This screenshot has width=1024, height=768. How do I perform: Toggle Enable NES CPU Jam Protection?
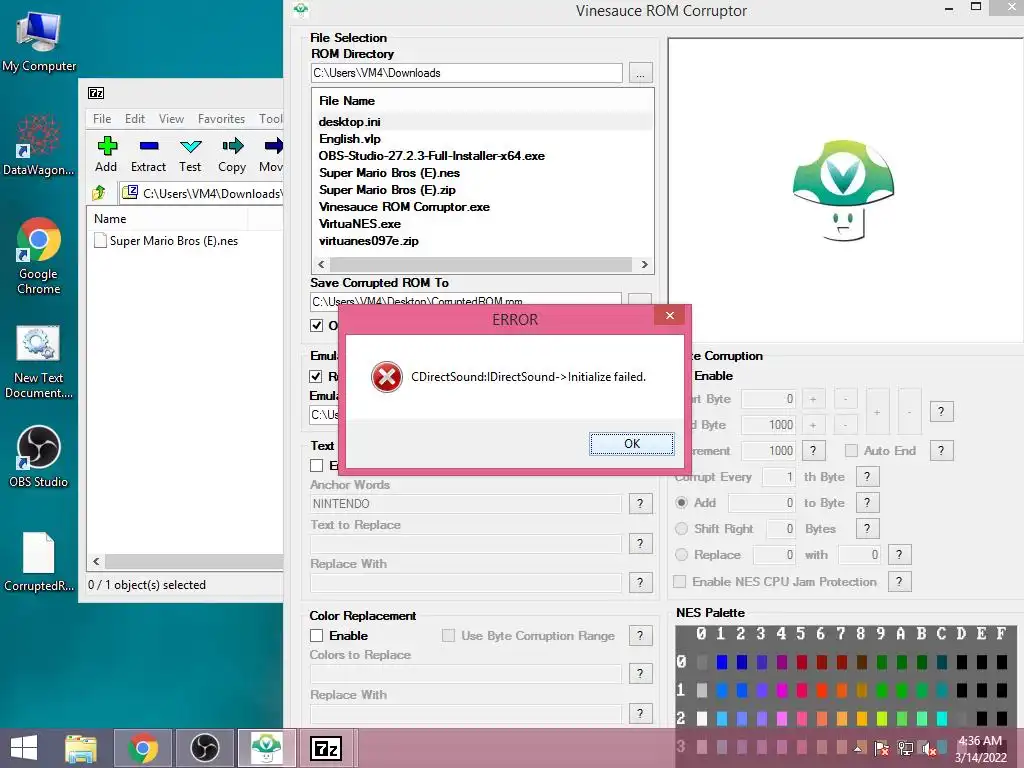pos(680,581)
